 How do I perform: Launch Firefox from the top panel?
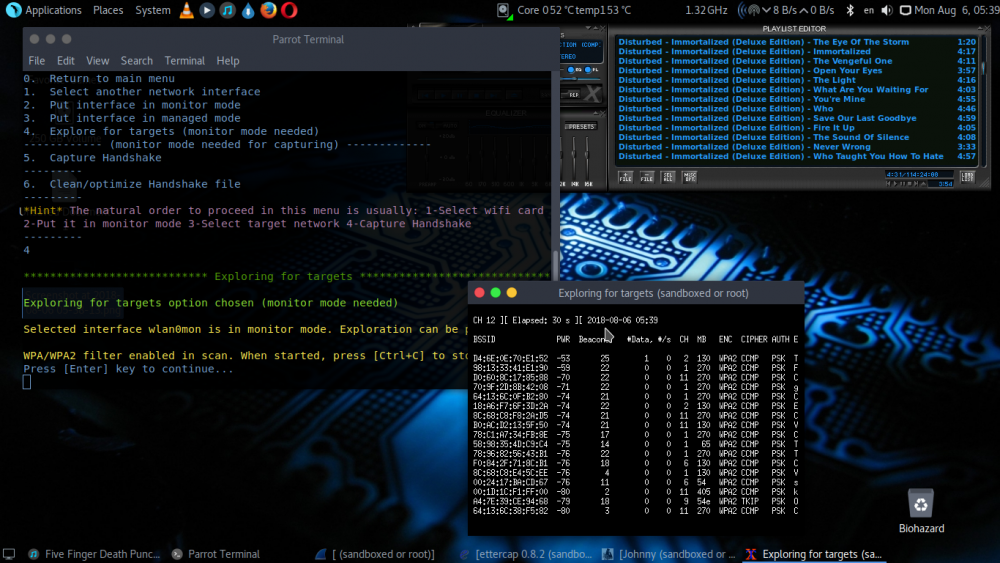(x=268, y=10)
